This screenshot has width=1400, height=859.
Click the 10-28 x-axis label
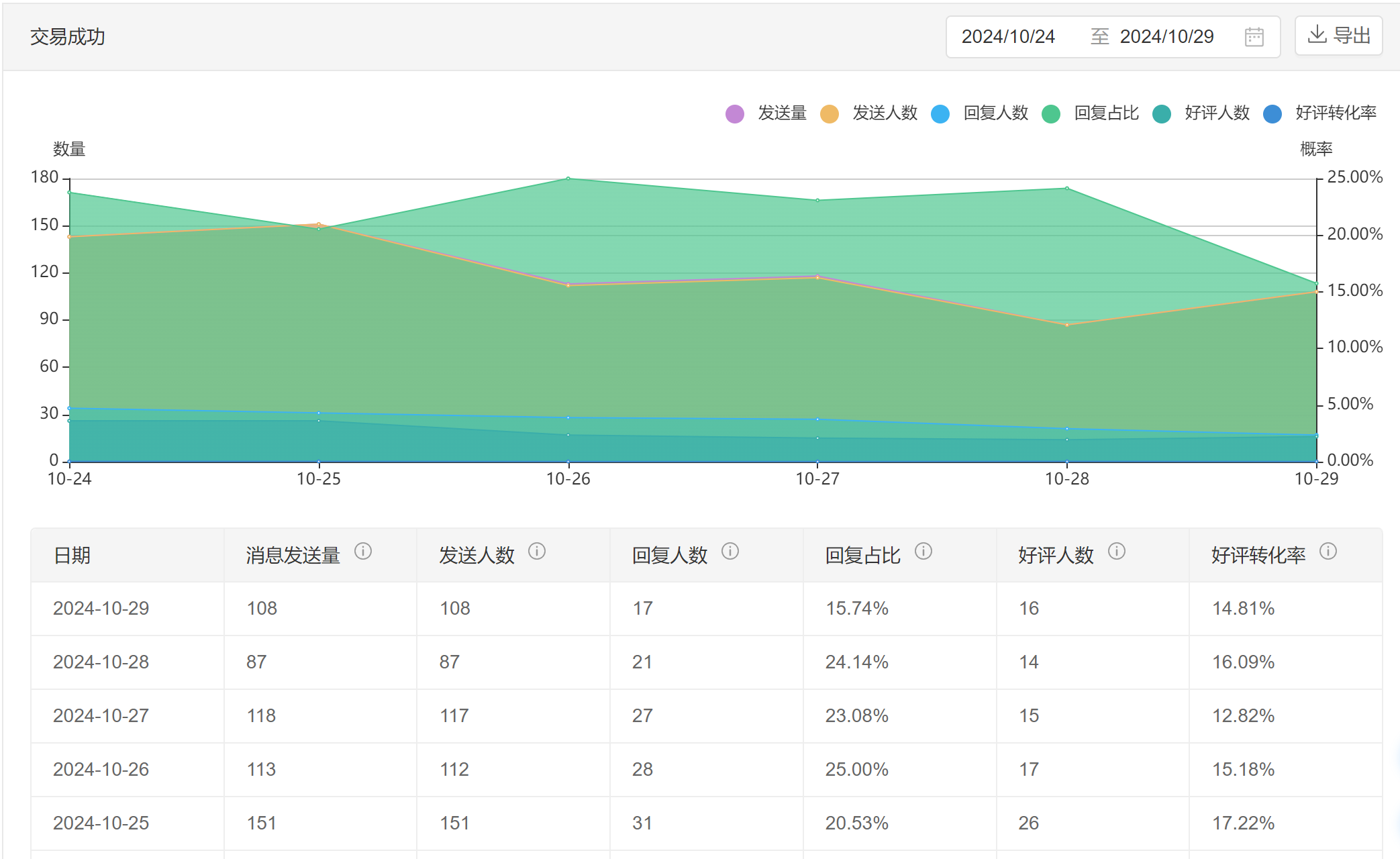tap(1067, 478)
